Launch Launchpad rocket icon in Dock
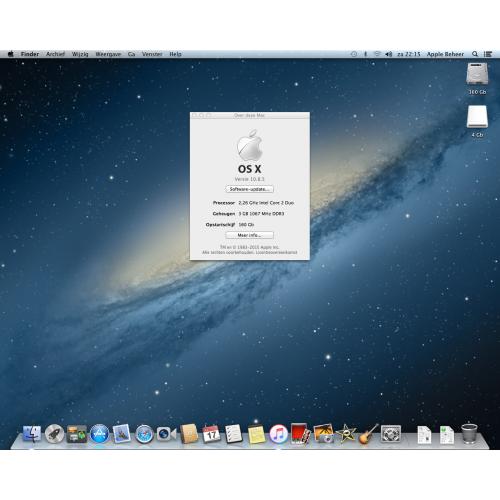Screen dimensions: 500x500 click(x=54, y=434)
